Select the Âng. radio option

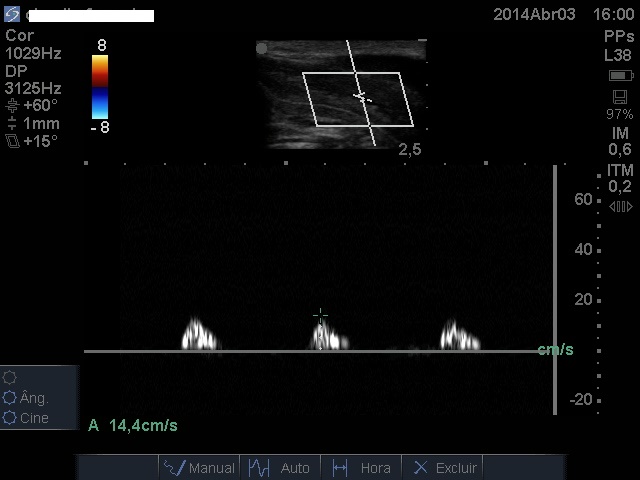tap(11, 397)
